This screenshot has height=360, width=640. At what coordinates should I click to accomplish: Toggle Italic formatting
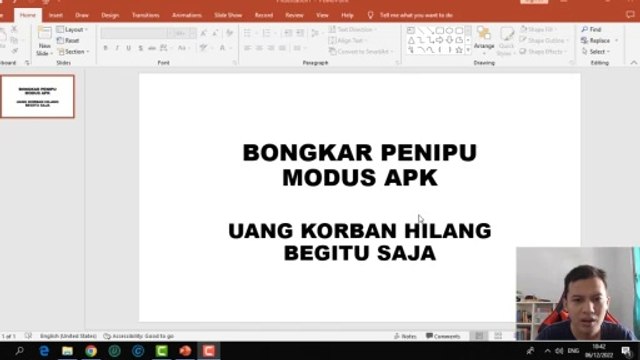point(117,48)
